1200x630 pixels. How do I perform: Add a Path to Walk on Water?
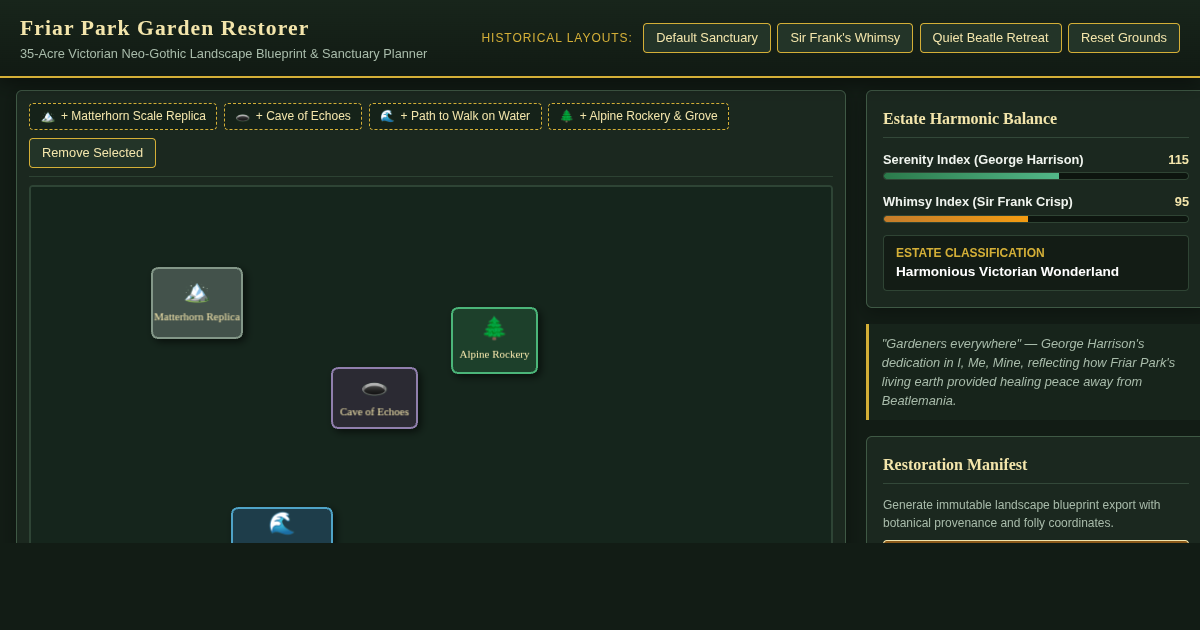(455, 116)
